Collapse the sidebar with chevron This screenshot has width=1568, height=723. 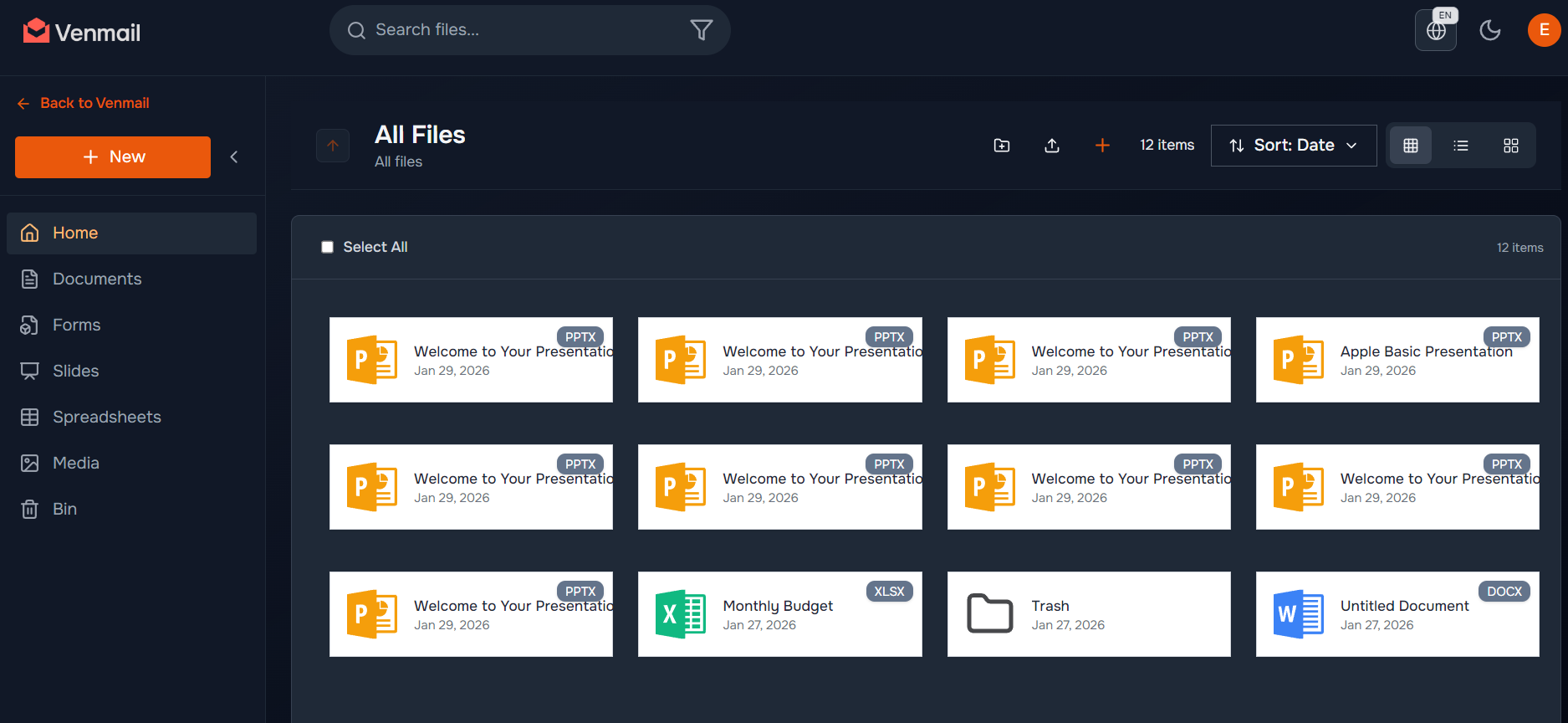(234, 157)
